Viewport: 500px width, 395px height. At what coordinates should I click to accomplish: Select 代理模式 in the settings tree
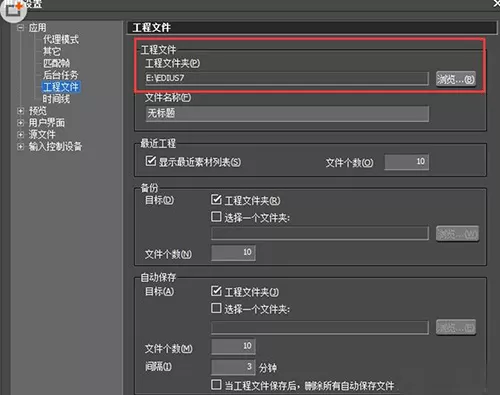pos(61,39)
